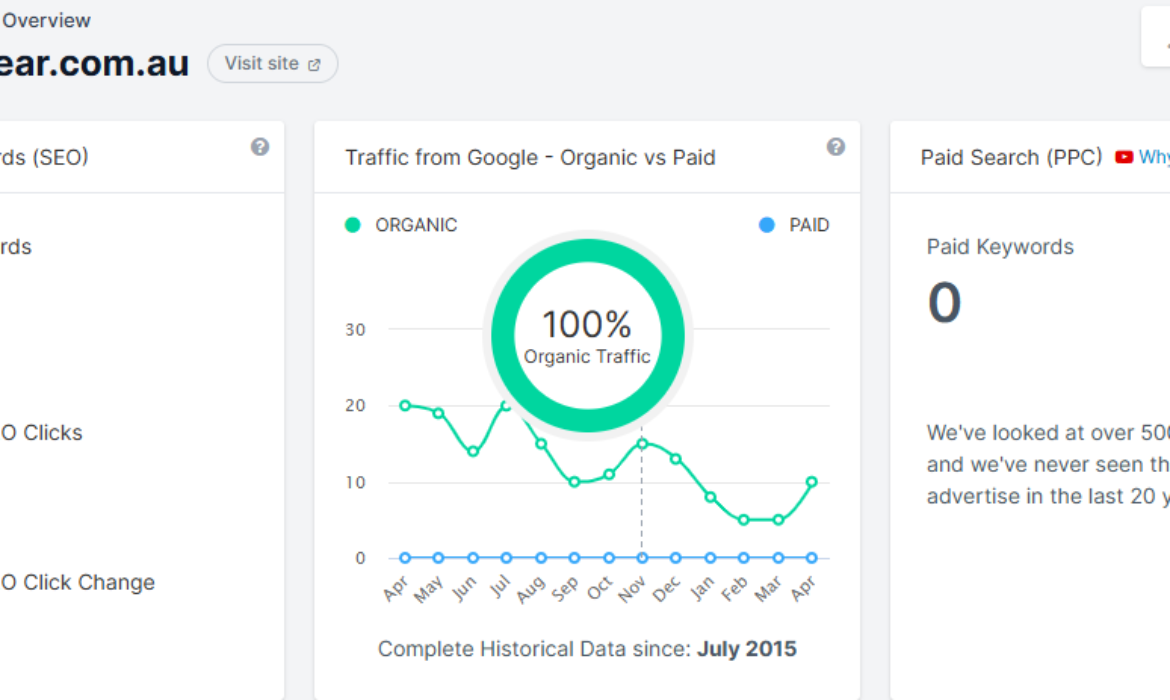Screen dimensions: 1170x700
Task: Click the Paid Keywords zero value
Action: coord(945,303)
